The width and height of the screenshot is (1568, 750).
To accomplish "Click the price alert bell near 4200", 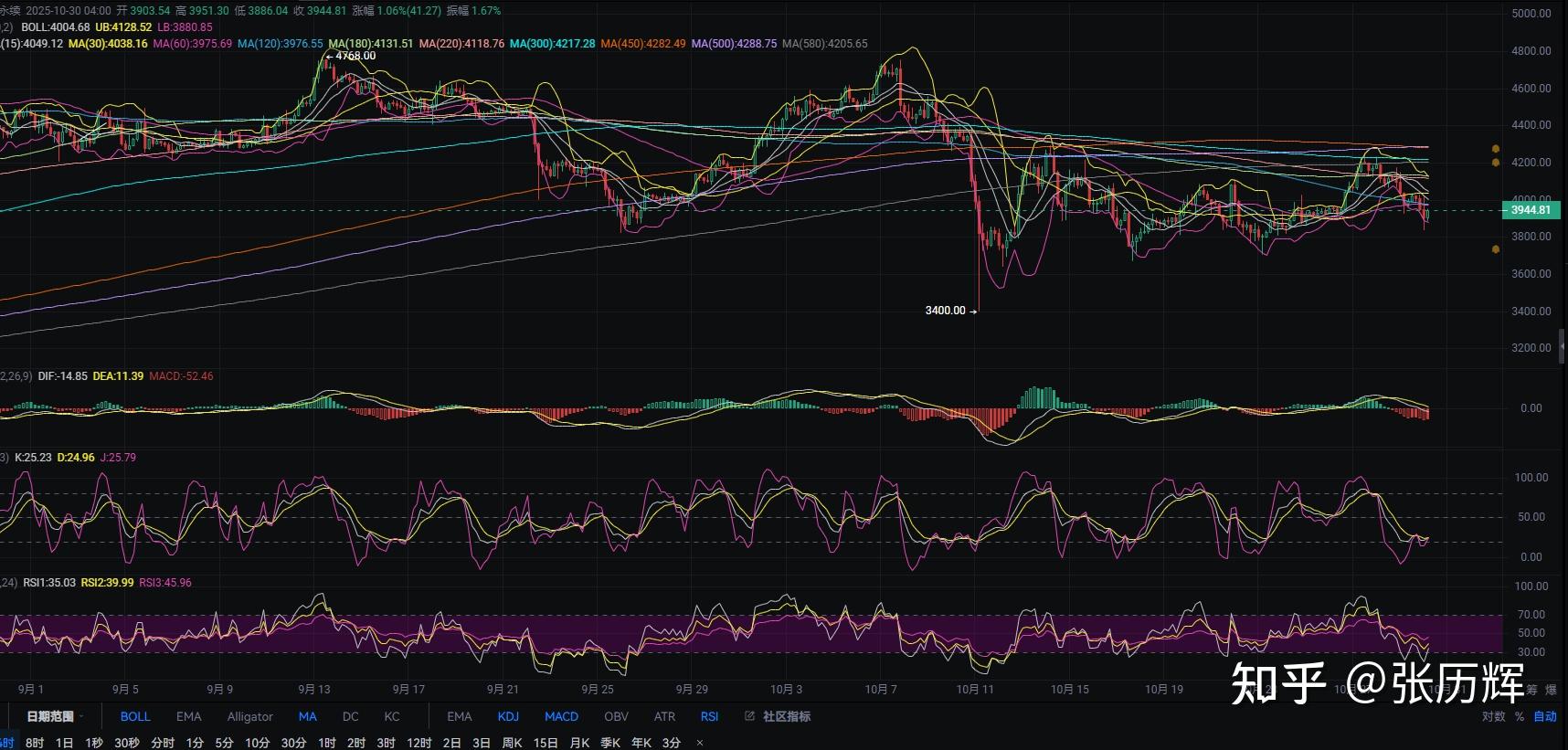I will coord(1496,163).
